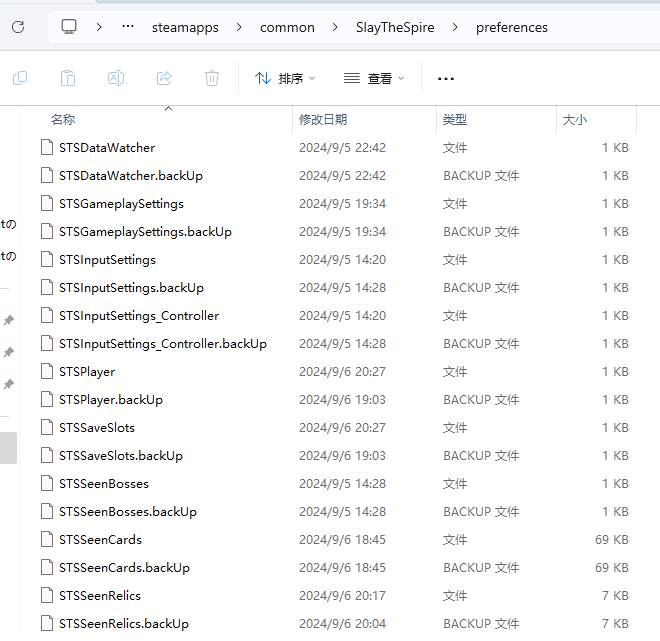The width and height of the screenshot is (660, 641).
Task: Click the 2024/9/5 22:42 date of STSDataWatcher
Action: (342, 148)
